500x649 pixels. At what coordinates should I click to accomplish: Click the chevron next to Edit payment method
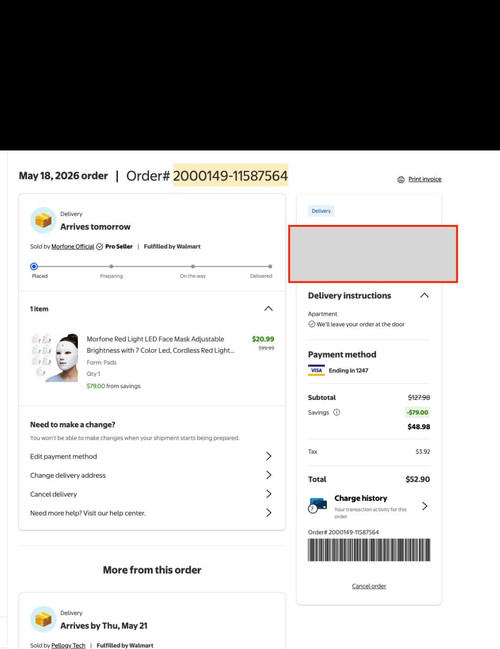[268, 456]
